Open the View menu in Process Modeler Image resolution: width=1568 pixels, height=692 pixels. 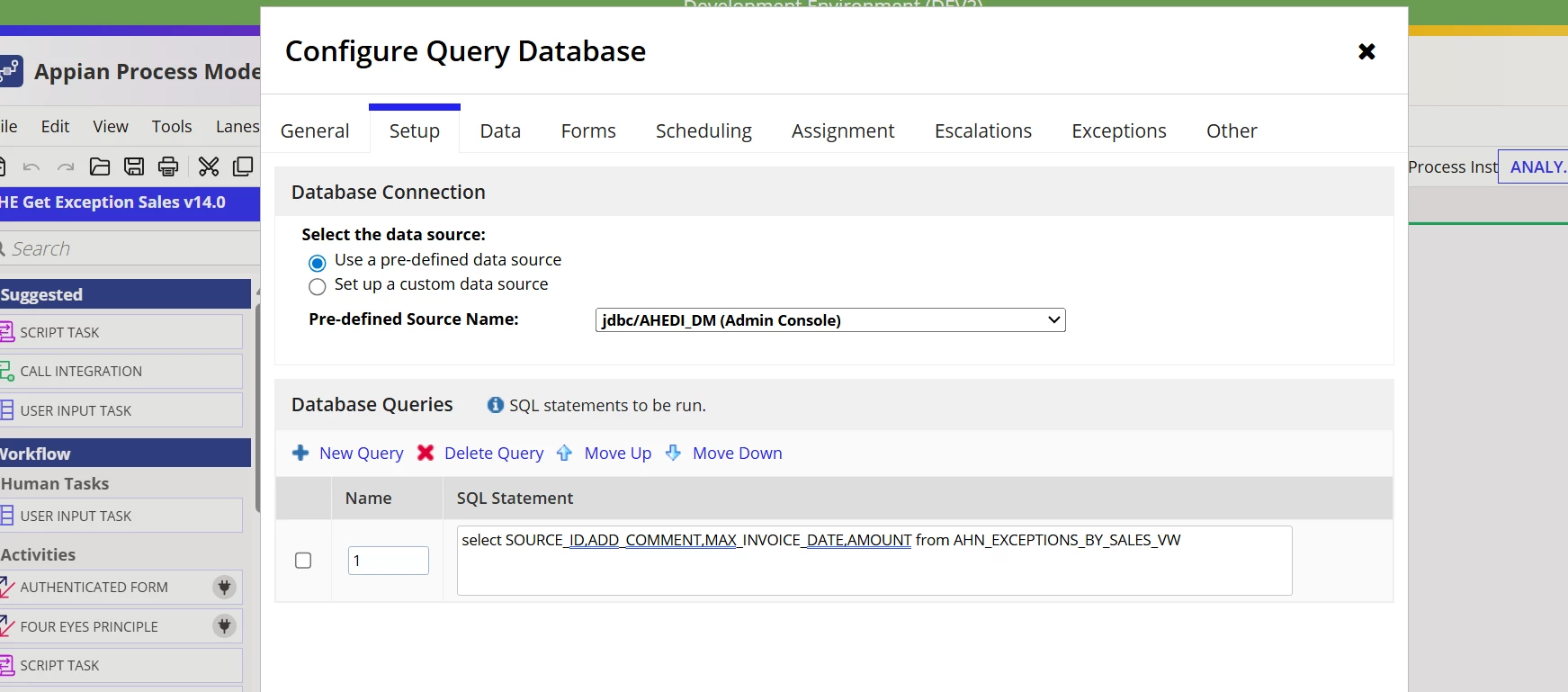pos(111,127)
